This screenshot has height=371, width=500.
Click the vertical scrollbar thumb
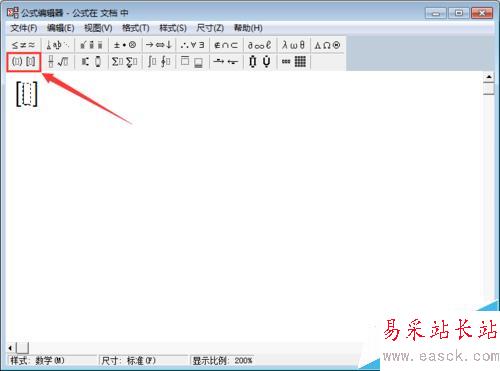tap(489, 88)
